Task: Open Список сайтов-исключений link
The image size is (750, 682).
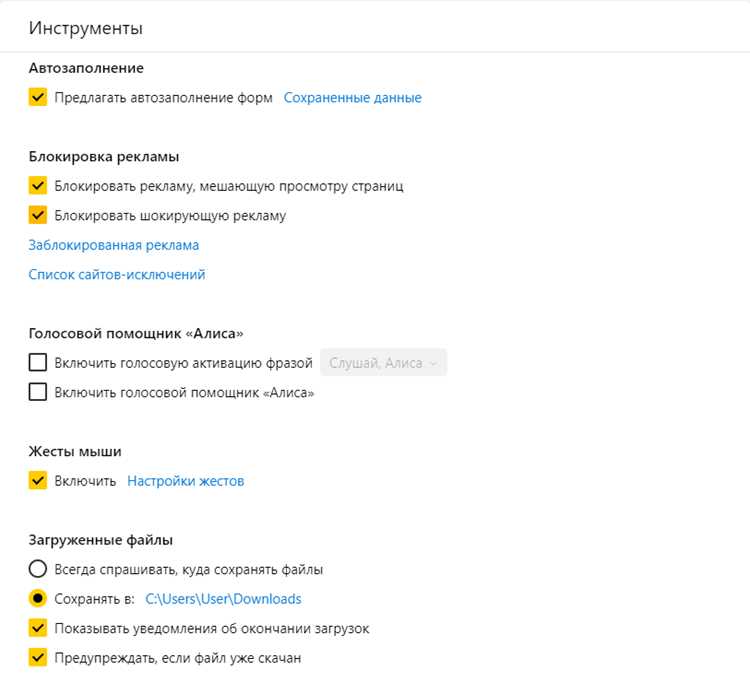Action: coord(117,275)
